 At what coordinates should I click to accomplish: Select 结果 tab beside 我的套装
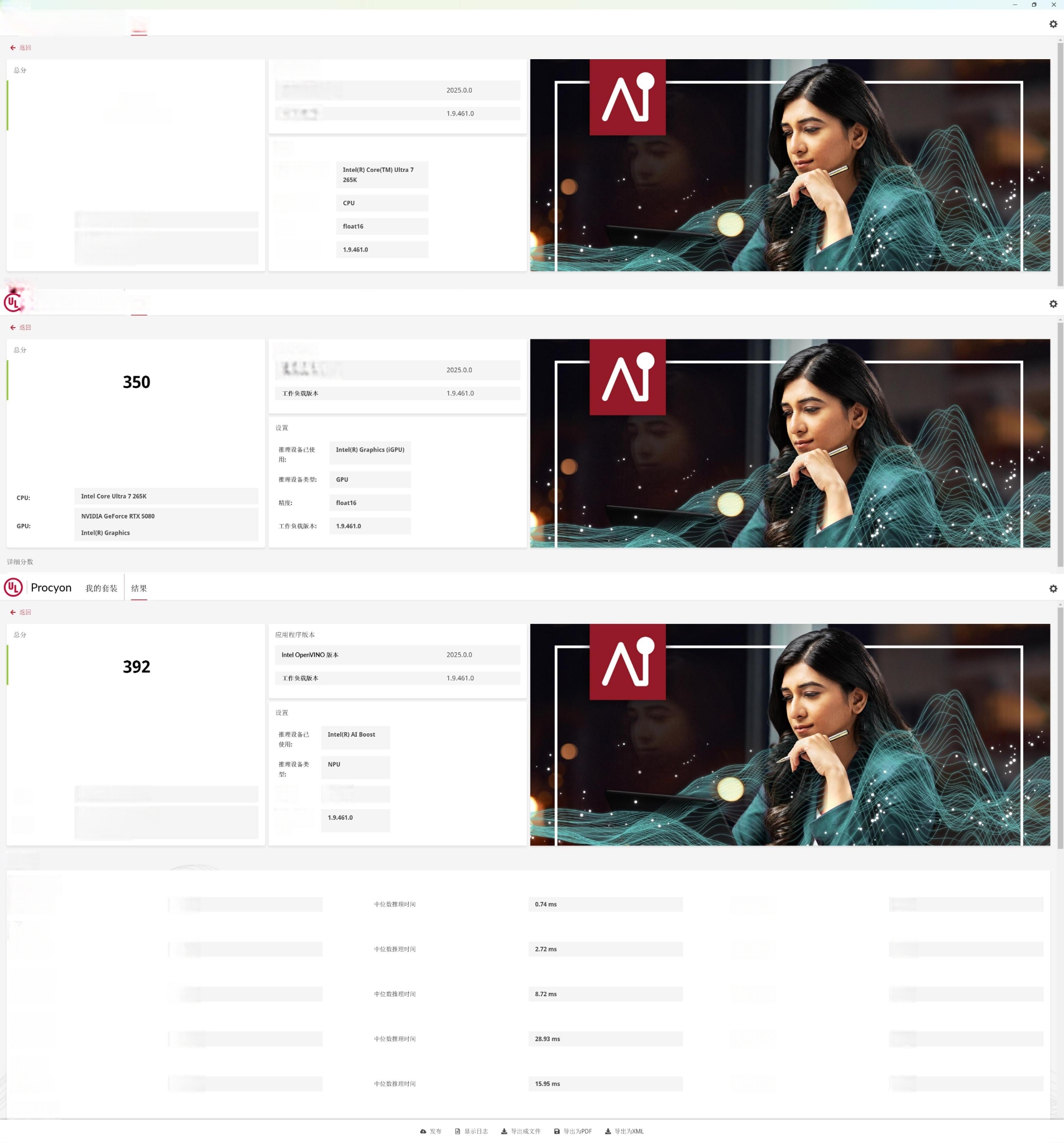(139, 588)
